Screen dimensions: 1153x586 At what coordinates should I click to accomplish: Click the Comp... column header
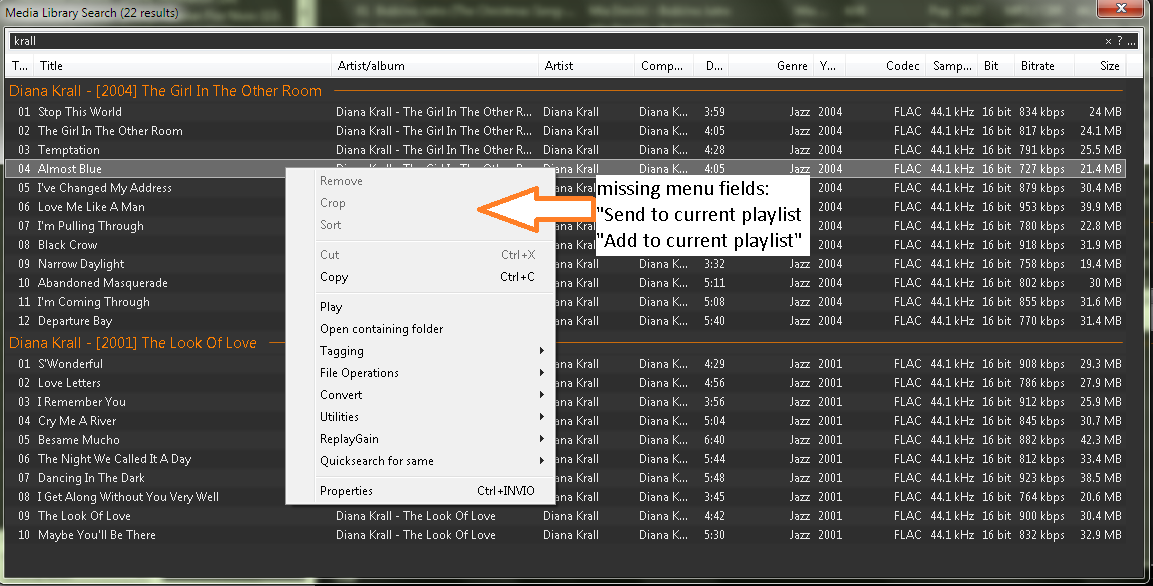665,66
